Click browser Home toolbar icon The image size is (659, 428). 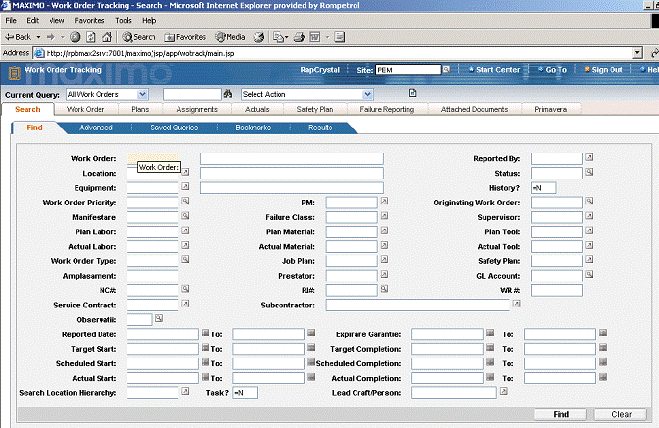(107, 37)
